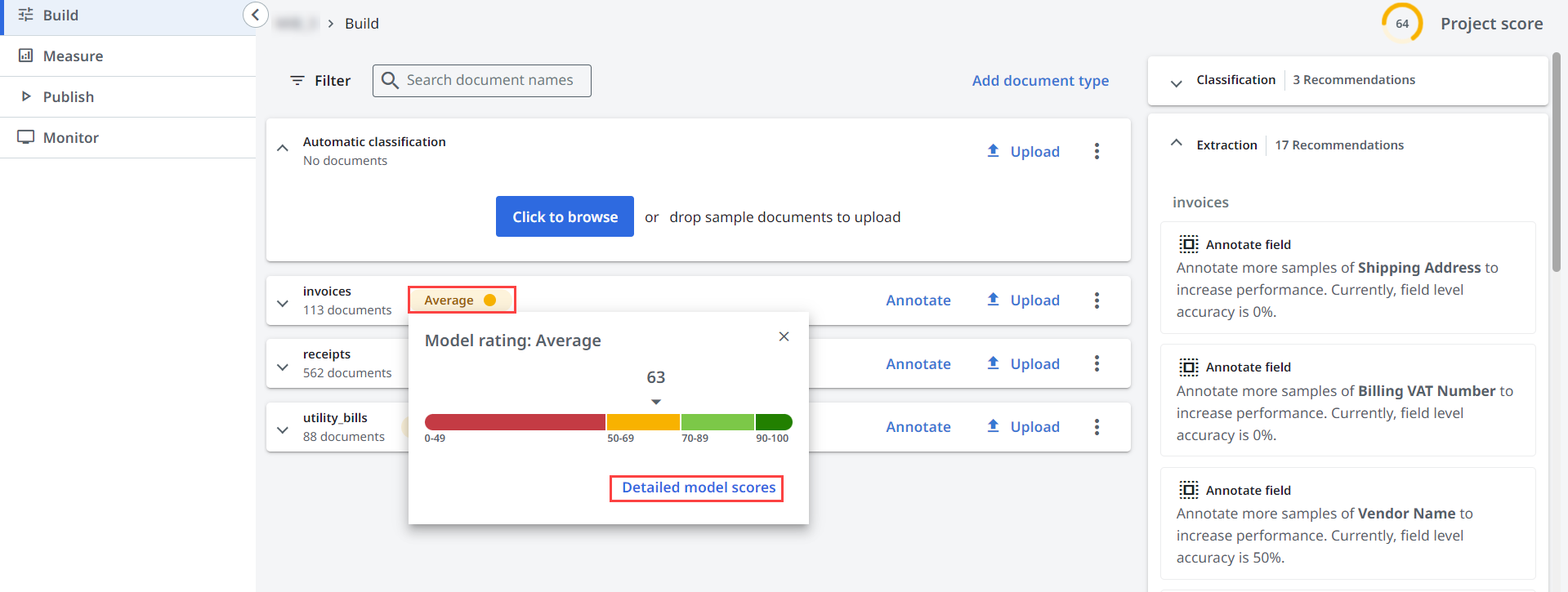Open the Automatic classification three-dot menu

[1097, 151]
